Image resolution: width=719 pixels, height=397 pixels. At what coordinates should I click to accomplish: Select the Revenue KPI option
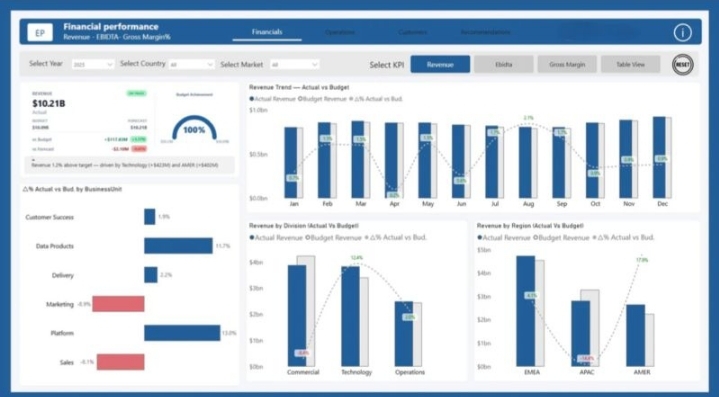(440, 65)
